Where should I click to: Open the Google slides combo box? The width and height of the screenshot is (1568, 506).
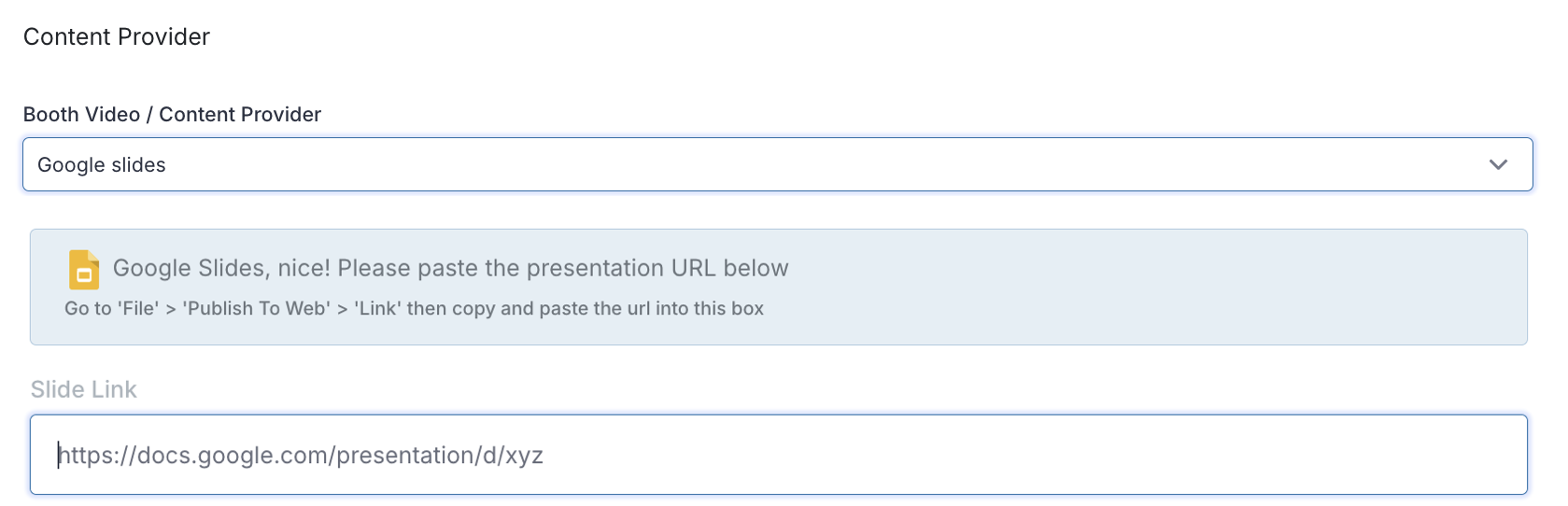tap(777, 164)
